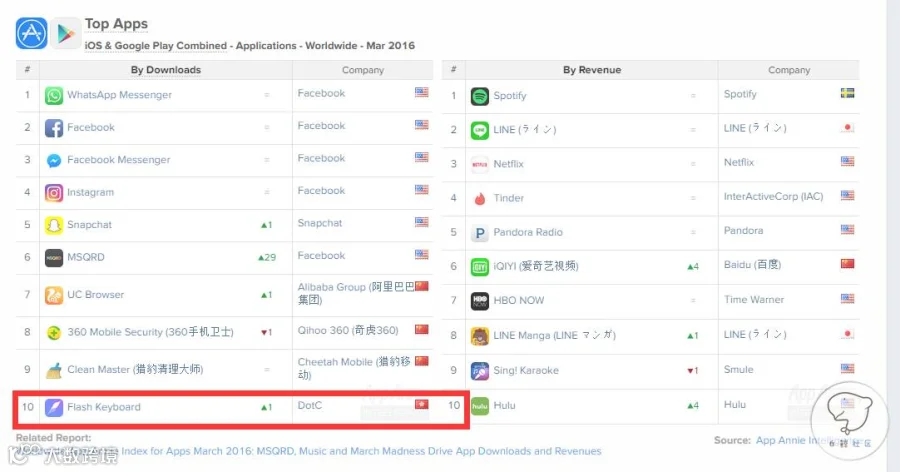Click the Company header in downloads table

point(363,69)
